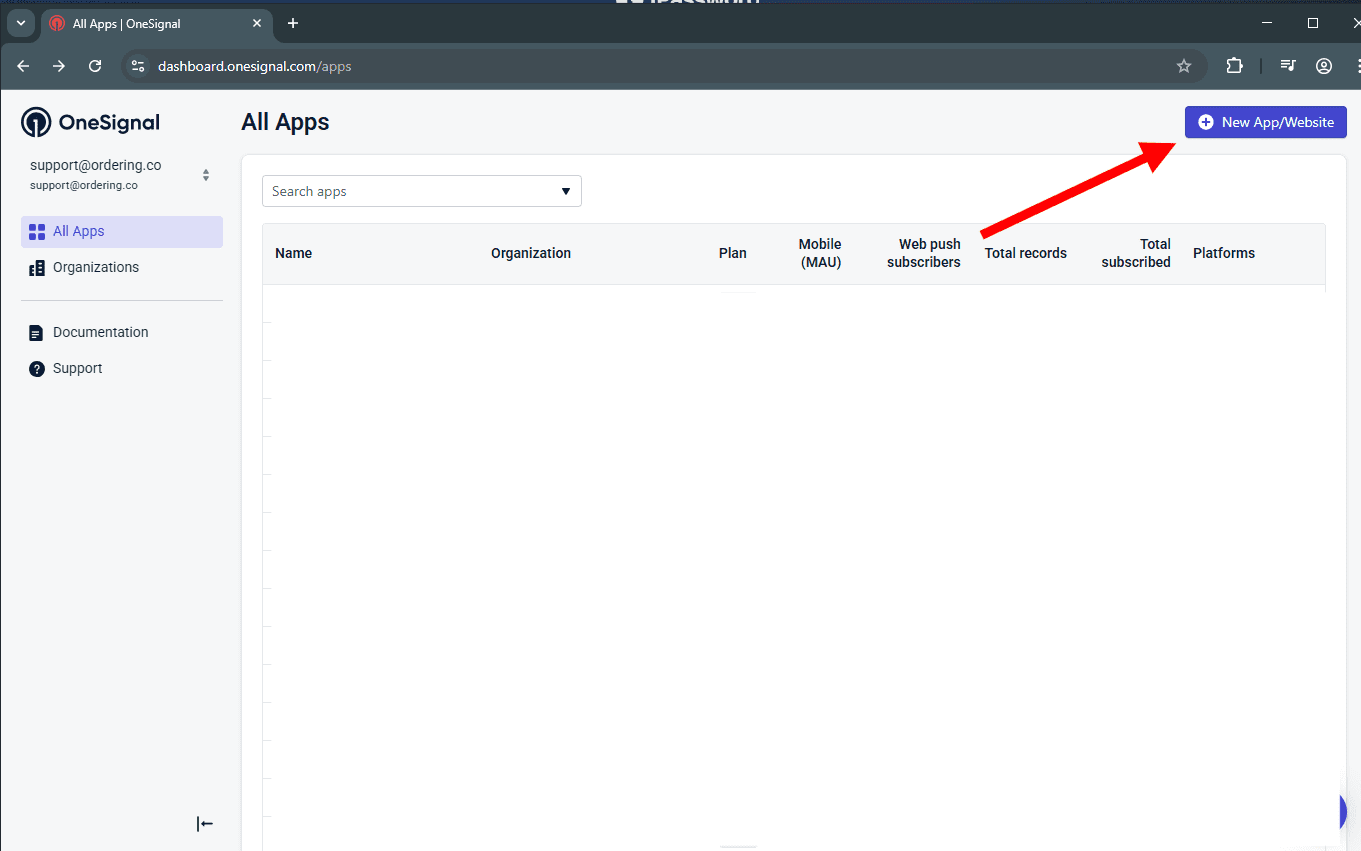Open a new browser tab
Image resolution: width=1361 pixels, height=851 pixels.
point(292,23)
